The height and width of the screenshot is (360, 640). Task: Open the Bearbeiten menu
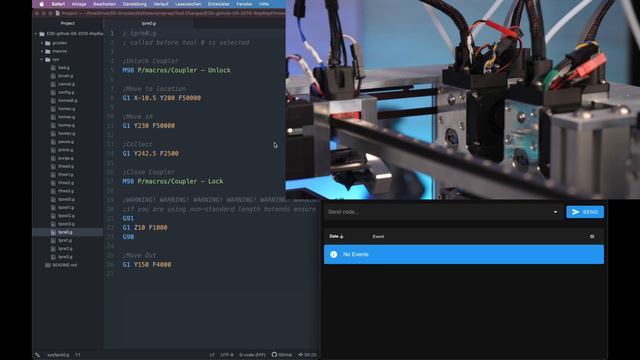[104, 4]
